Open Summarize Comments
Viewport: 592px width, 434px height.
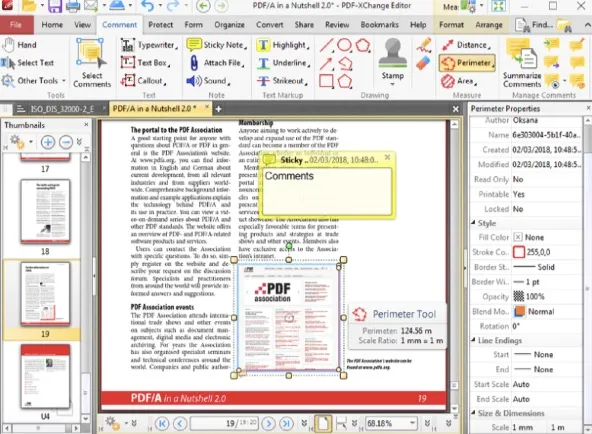(522, 63)
